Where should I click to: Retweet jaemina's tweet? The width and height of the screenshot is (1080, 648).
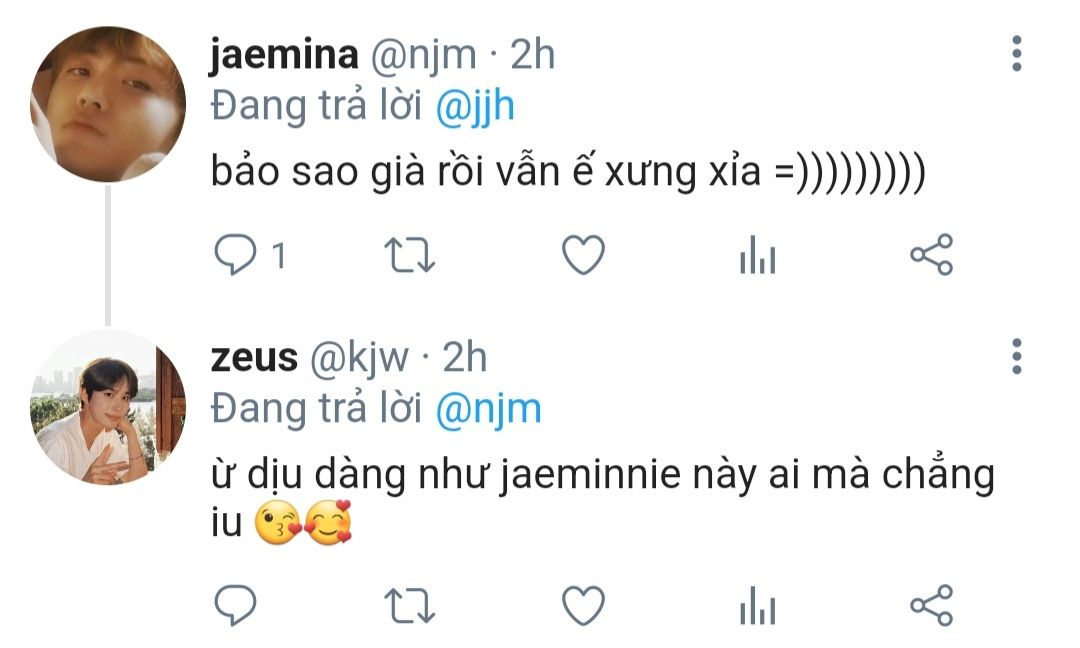409,255
